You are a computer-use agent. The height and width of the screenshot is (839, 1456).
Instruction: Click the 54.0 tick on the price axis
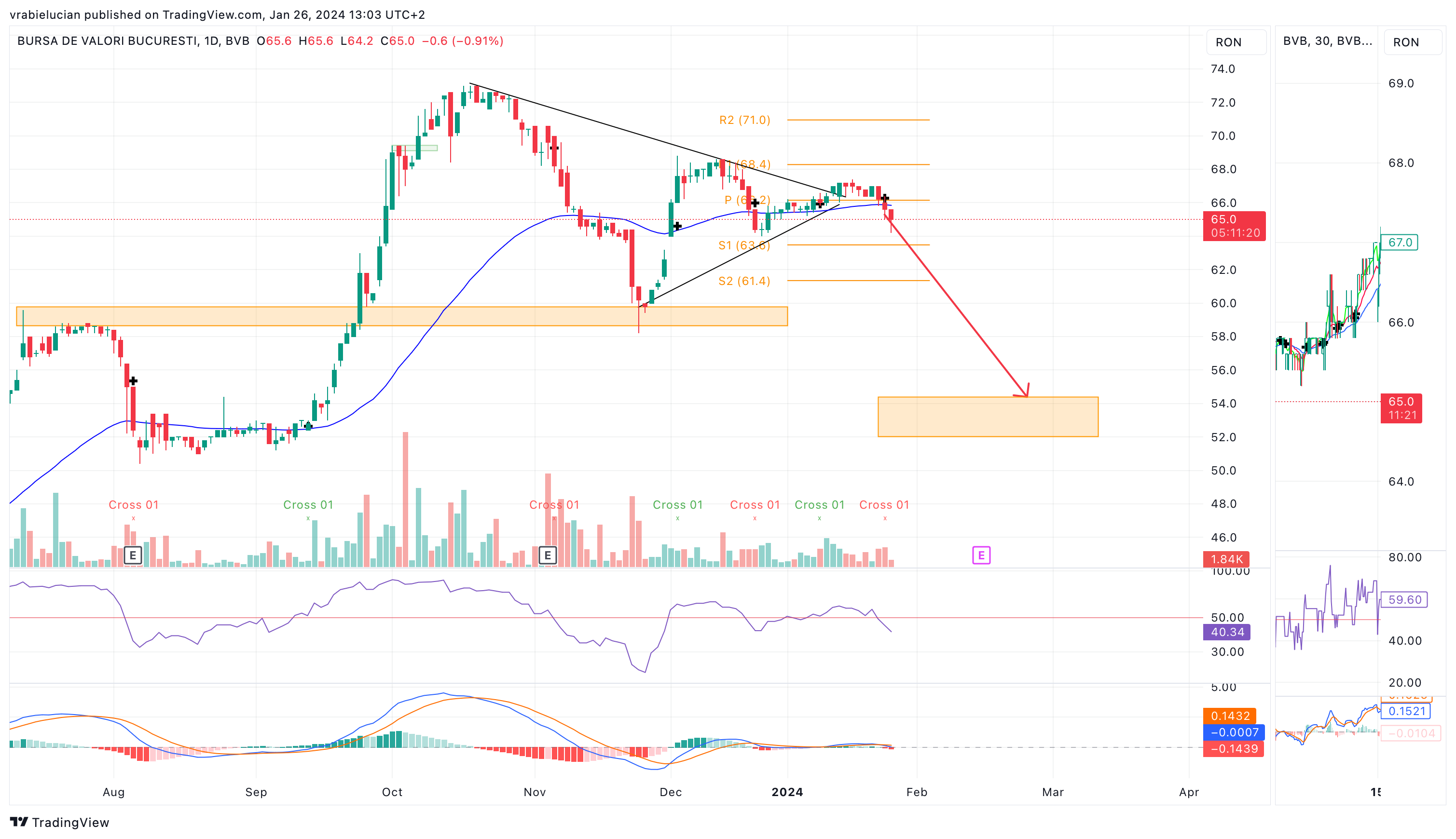[1223, 404]
